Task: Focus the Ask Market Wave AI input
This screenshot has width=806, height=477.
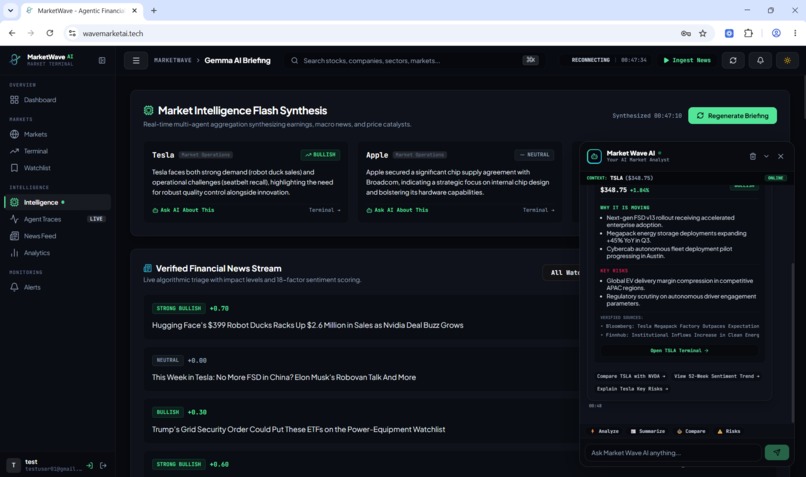Action: click(673, 453)
